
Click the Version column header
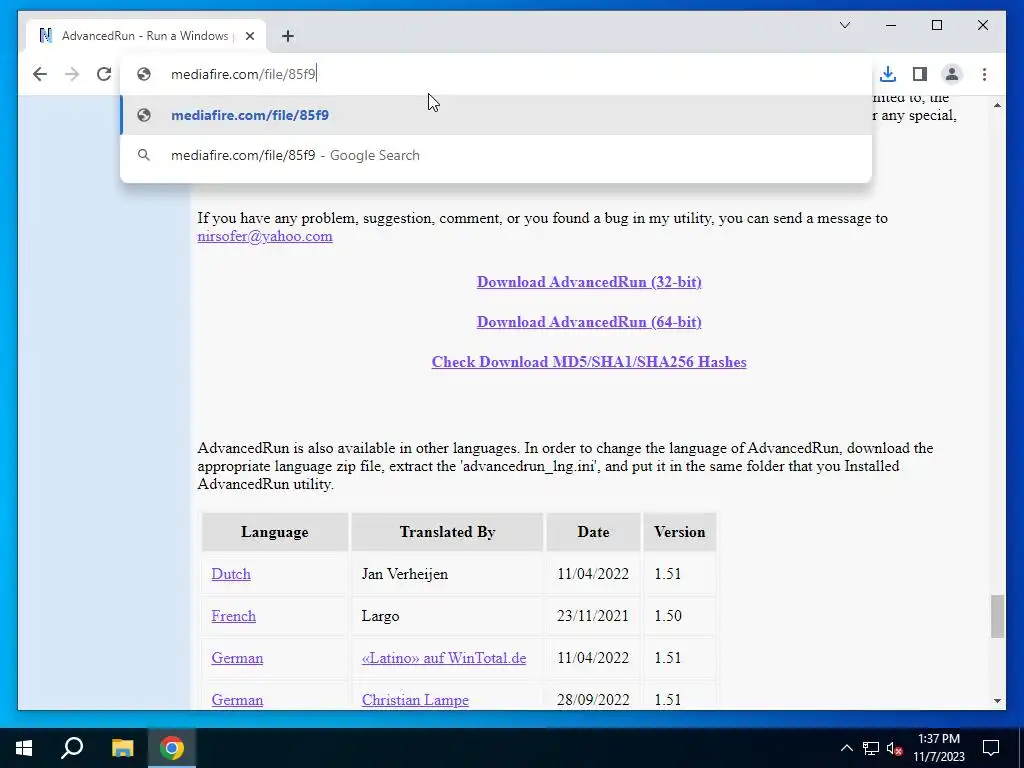point(679,532)
